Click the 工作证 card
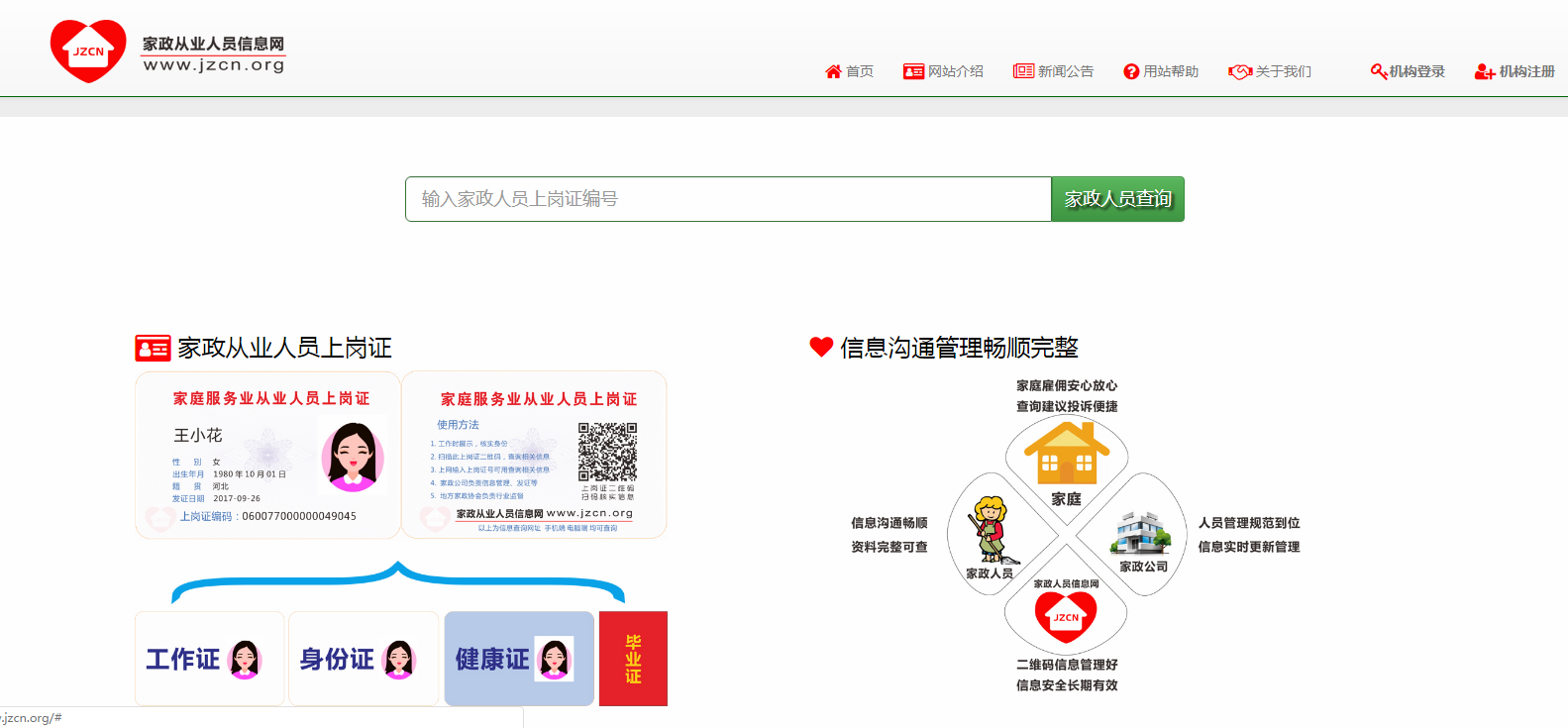This screenshot has height=728, width=1568. [x=210, y=659]
